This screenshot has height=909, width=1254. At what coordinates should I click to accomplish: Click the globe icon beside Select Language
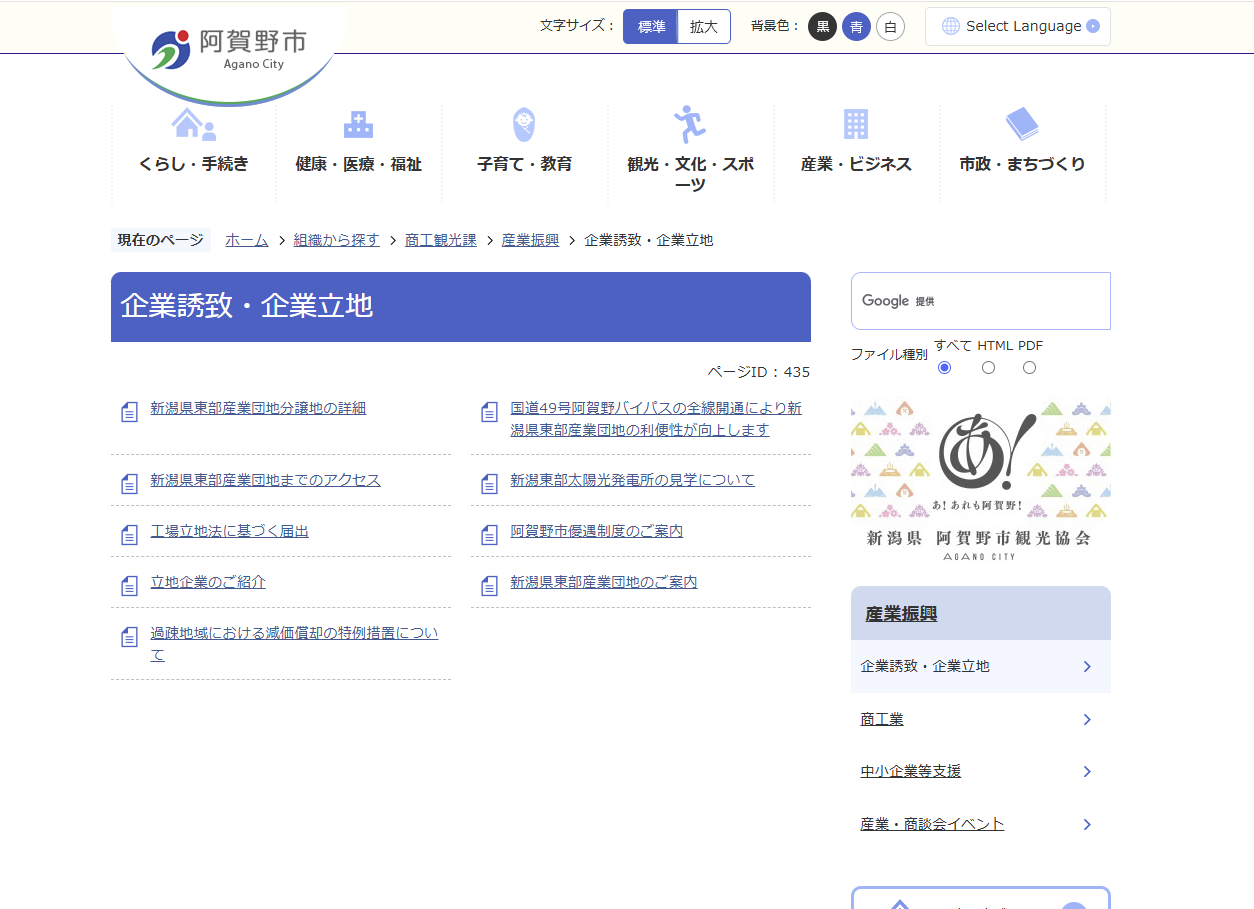pyautogui.click(x=951, y=26)
